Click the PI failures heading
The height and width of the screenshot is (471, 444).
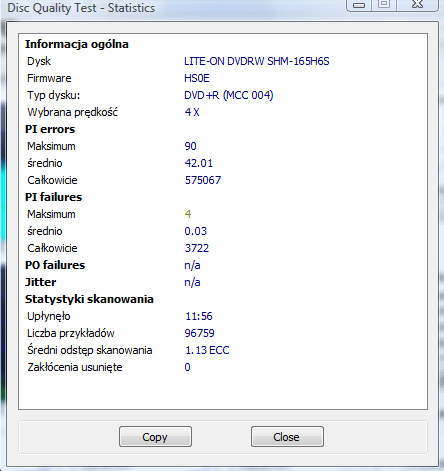coord(54,197)
